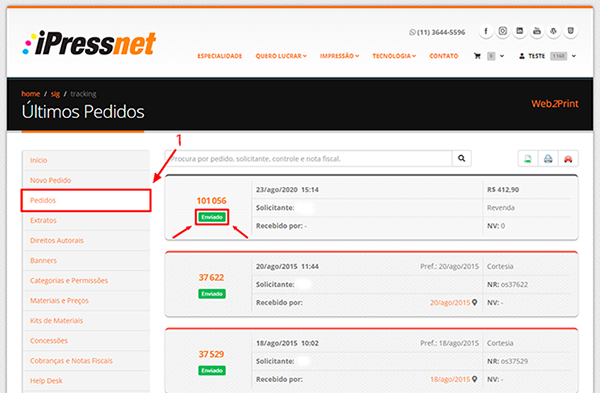Open the Facebook social icon
This screenshot has height=393, width=600.
(486, 31)
